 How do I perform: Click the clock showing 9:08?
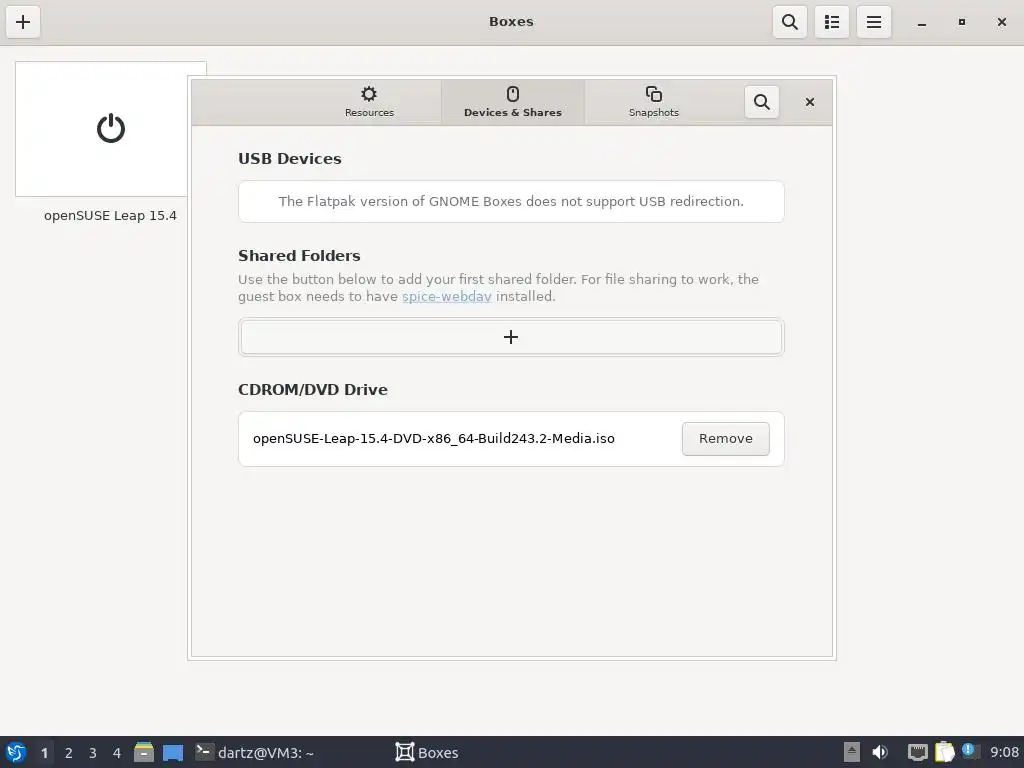[1004, 752]
